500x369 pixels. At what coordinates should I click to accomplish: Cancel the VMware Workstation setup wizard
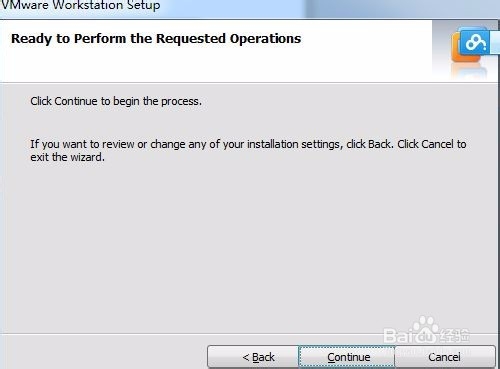pyautogui.click(x=445, y=357)
